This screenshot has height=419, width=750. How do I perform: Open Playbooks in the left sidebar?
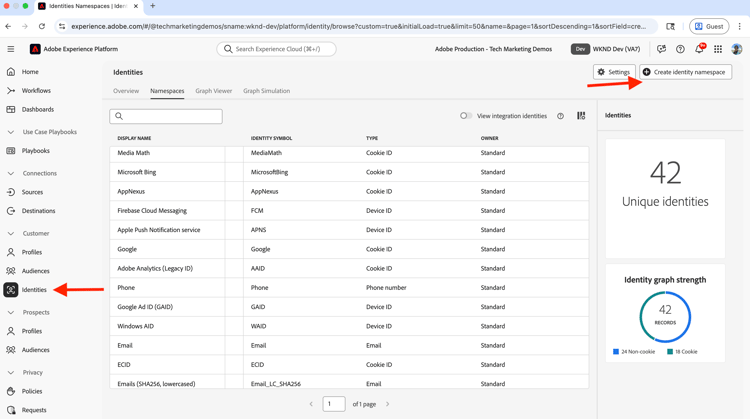(x=35, y=151)
